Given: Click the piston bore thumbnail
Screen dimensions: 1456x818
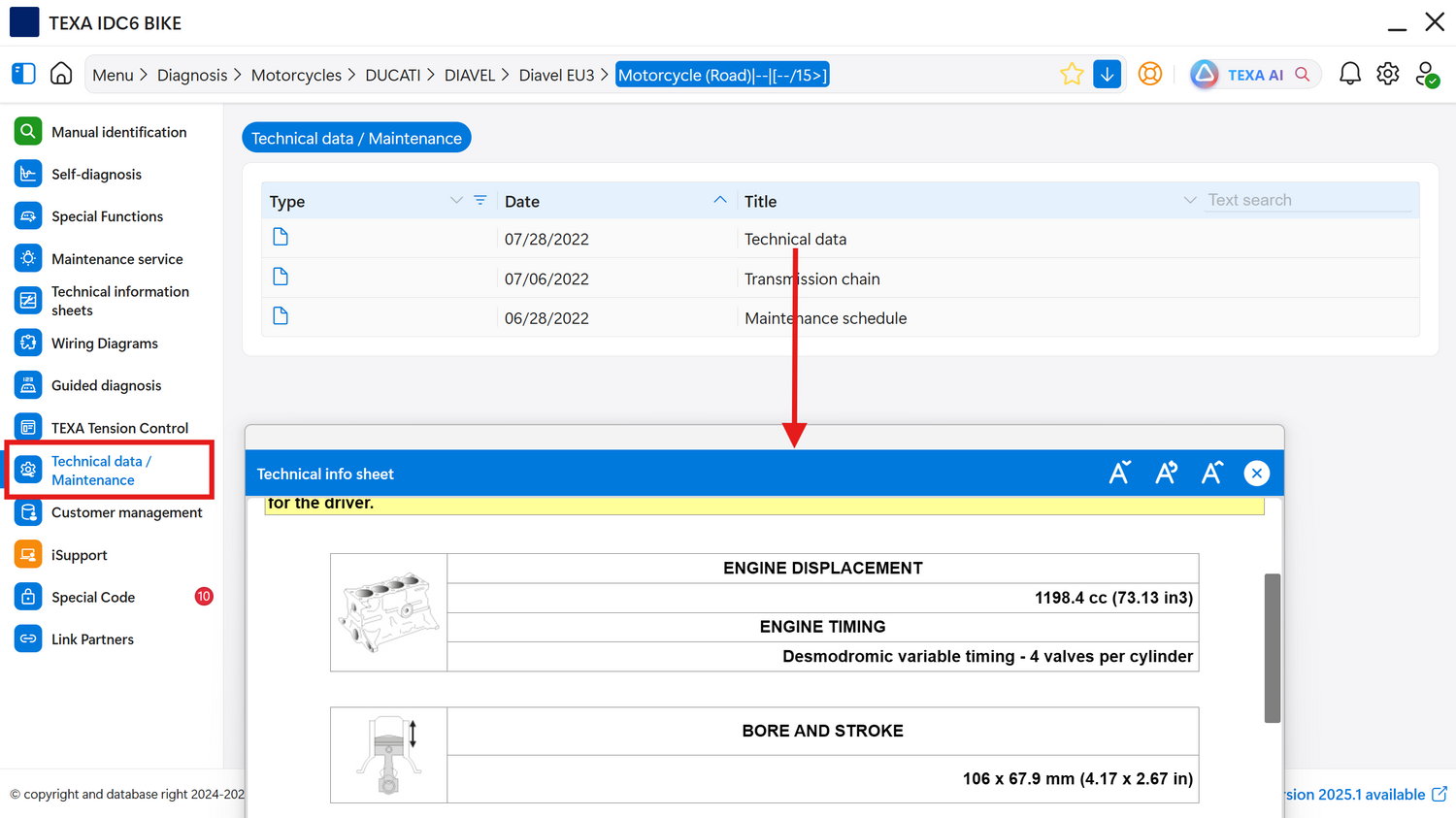Looking at the screenshot, I should pyautogui.click(x=388, y=756).
